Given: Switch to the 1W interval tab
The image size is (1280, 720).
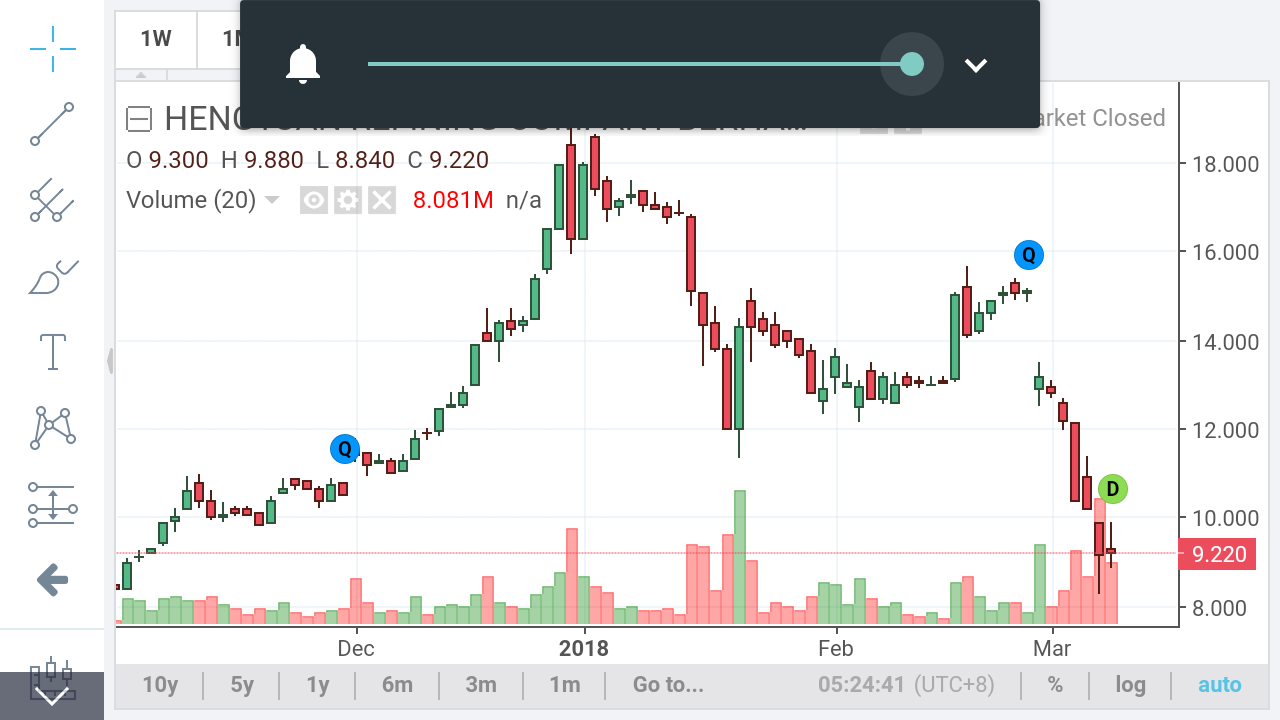Looking at the screenshot, I should pyautogui.click(x=156, y=39).
